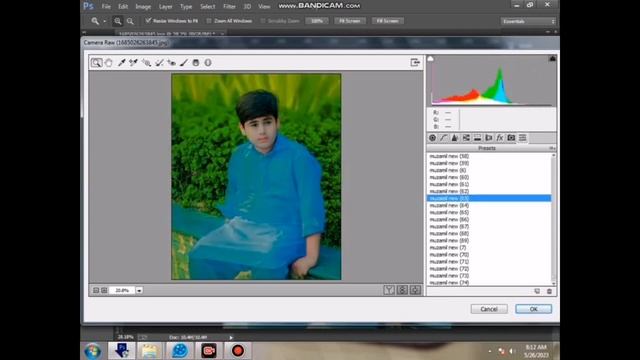Select the Hand tool in Camera Raw
The image size is (640, 360).
109,62
